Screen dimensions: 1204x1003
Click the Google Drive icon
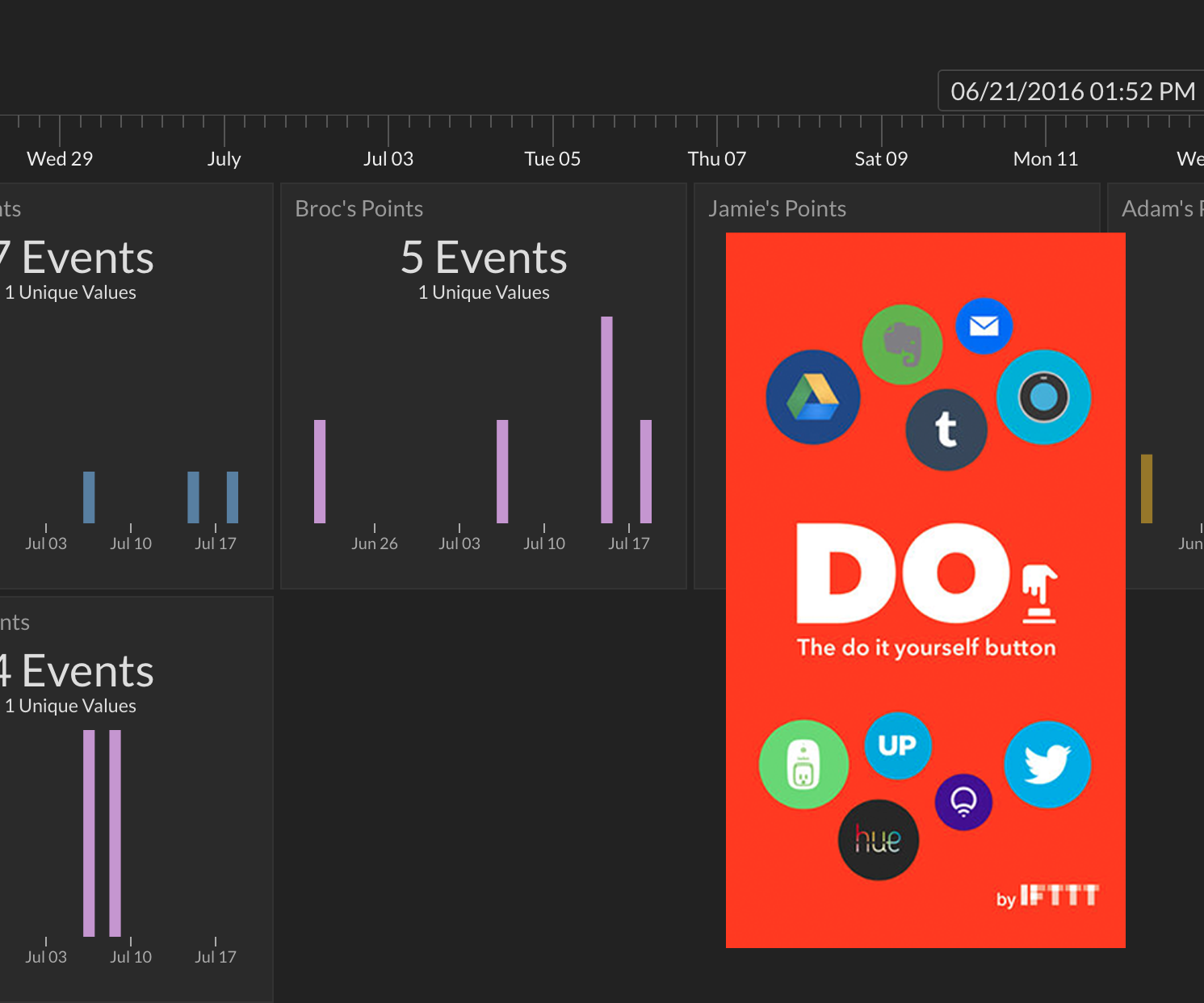pos(813,397)
